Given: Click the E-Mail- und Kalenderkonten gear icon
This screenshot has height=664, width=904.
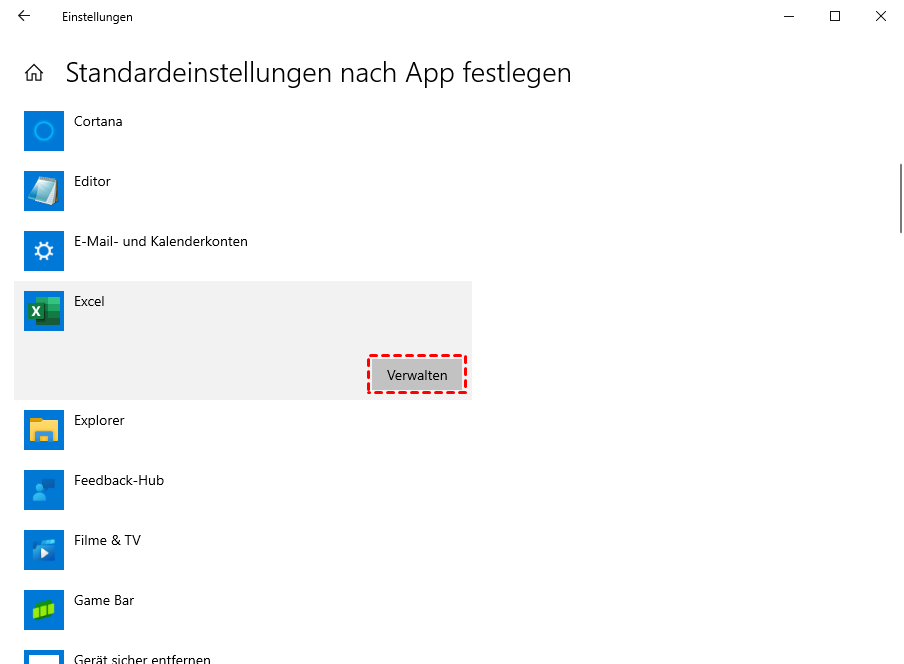Looking at the screenshot, I should coord(44,251).
